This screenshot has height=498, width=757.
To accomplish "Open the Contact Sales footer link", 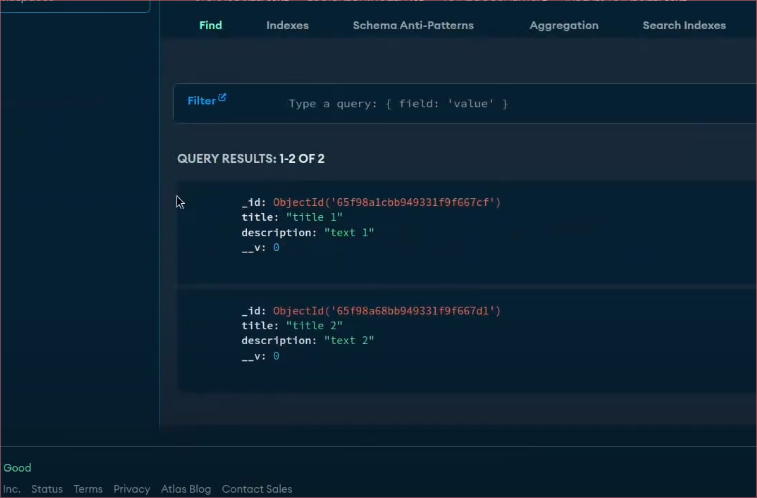I will [257, 489].
